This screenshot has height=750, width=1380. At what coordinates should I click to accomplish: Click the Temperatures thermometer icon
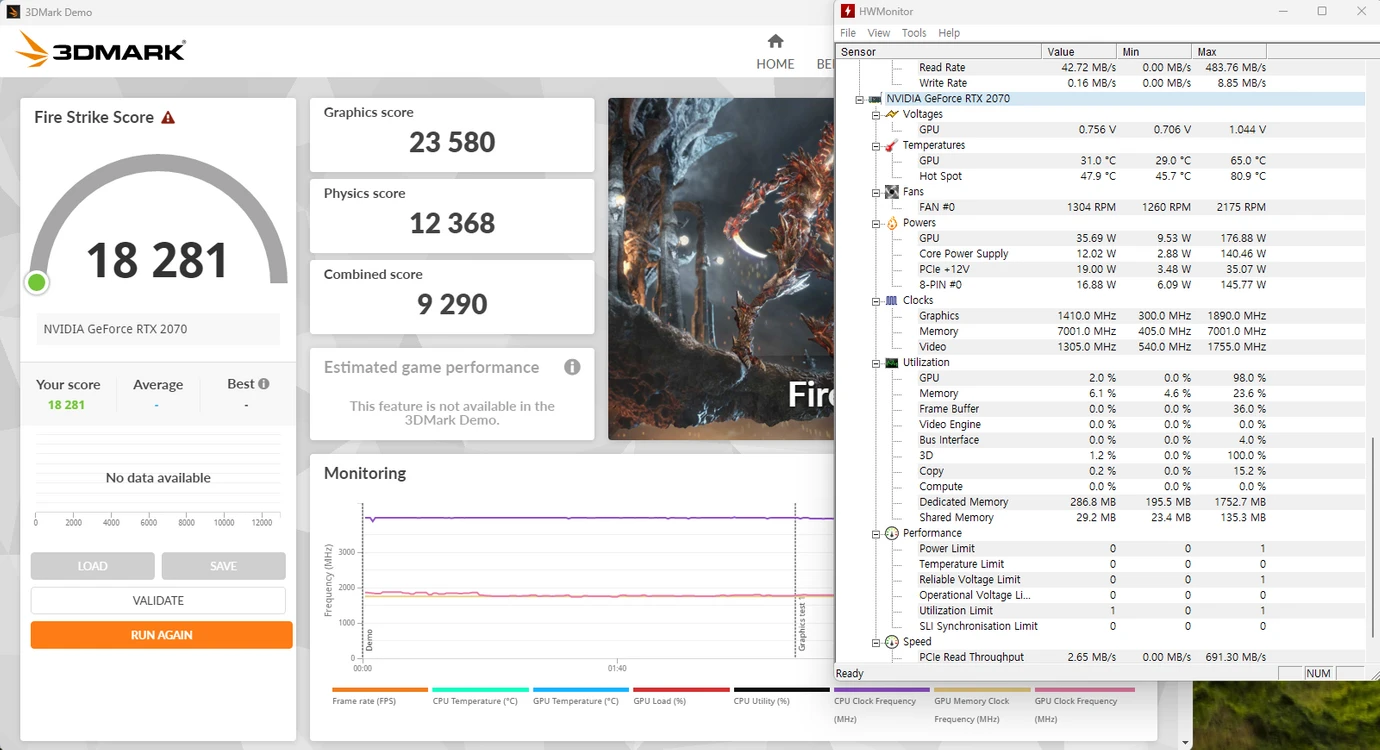tap(891, 145)
